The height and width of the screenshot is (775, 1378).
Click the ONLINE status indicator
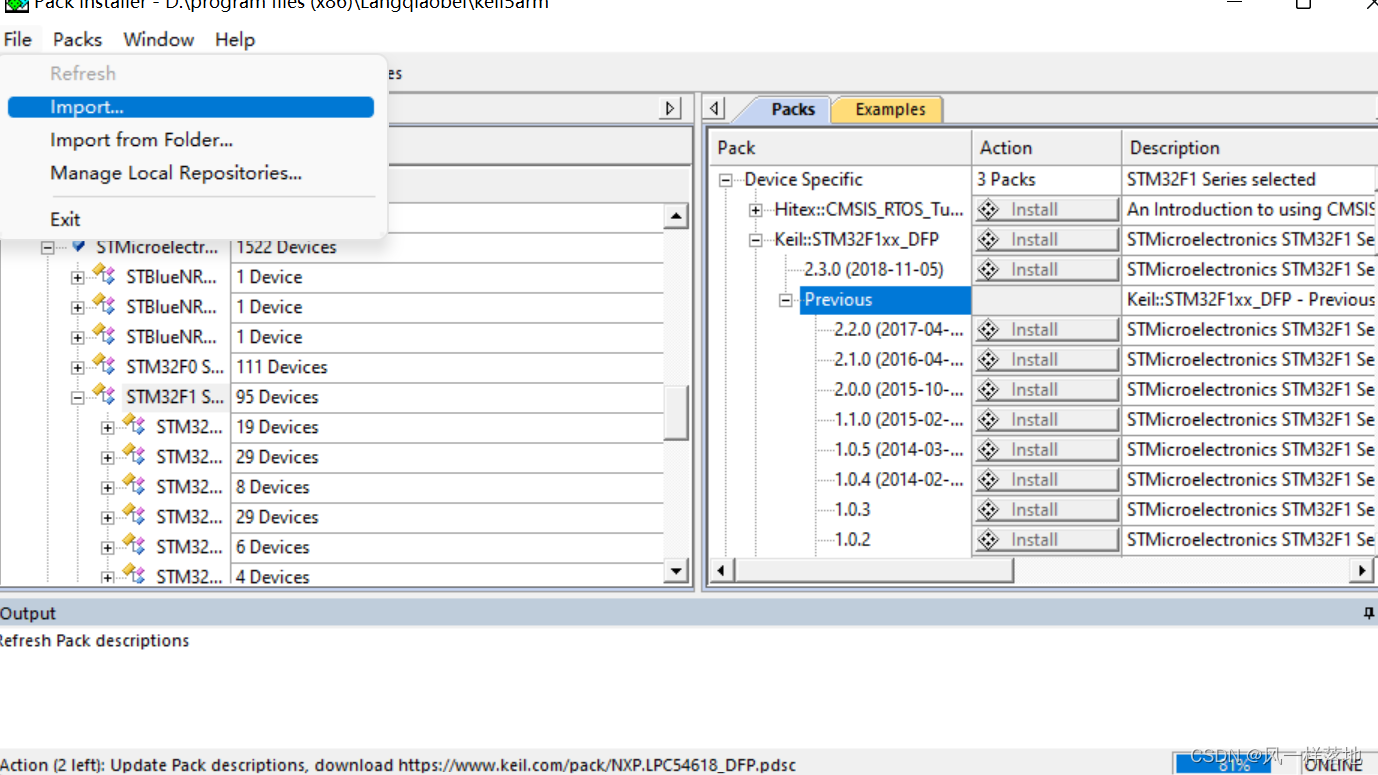coord(1334,764)
